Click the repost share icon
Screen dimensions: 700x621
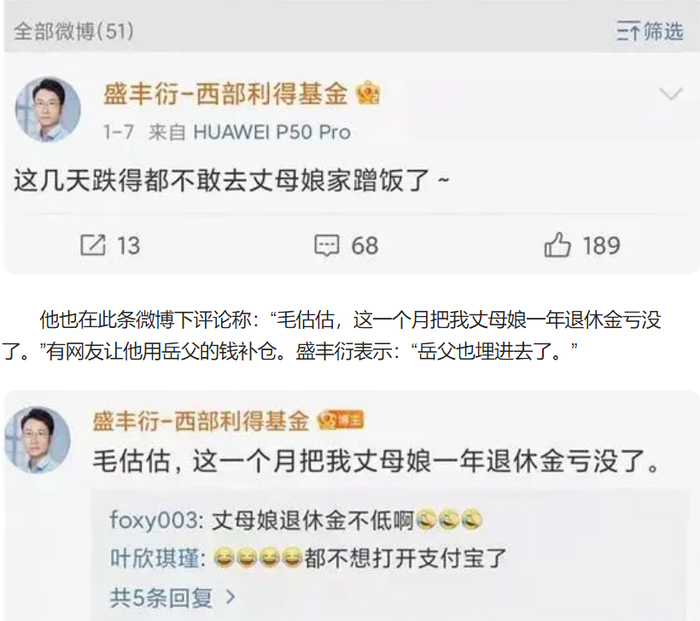pos(93,245)
